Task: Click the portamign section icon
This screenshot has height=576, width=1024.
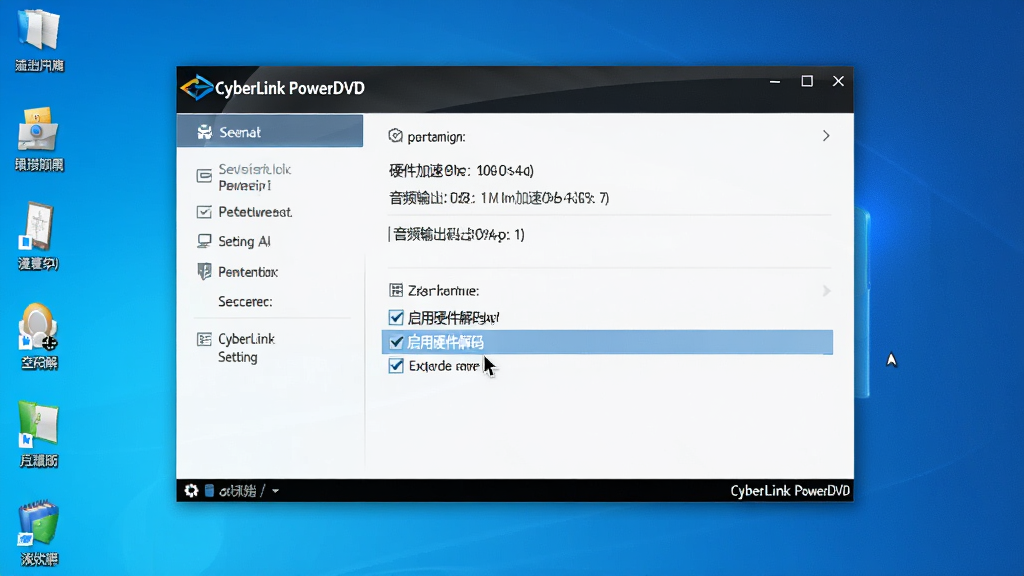Action: (395, 136)
